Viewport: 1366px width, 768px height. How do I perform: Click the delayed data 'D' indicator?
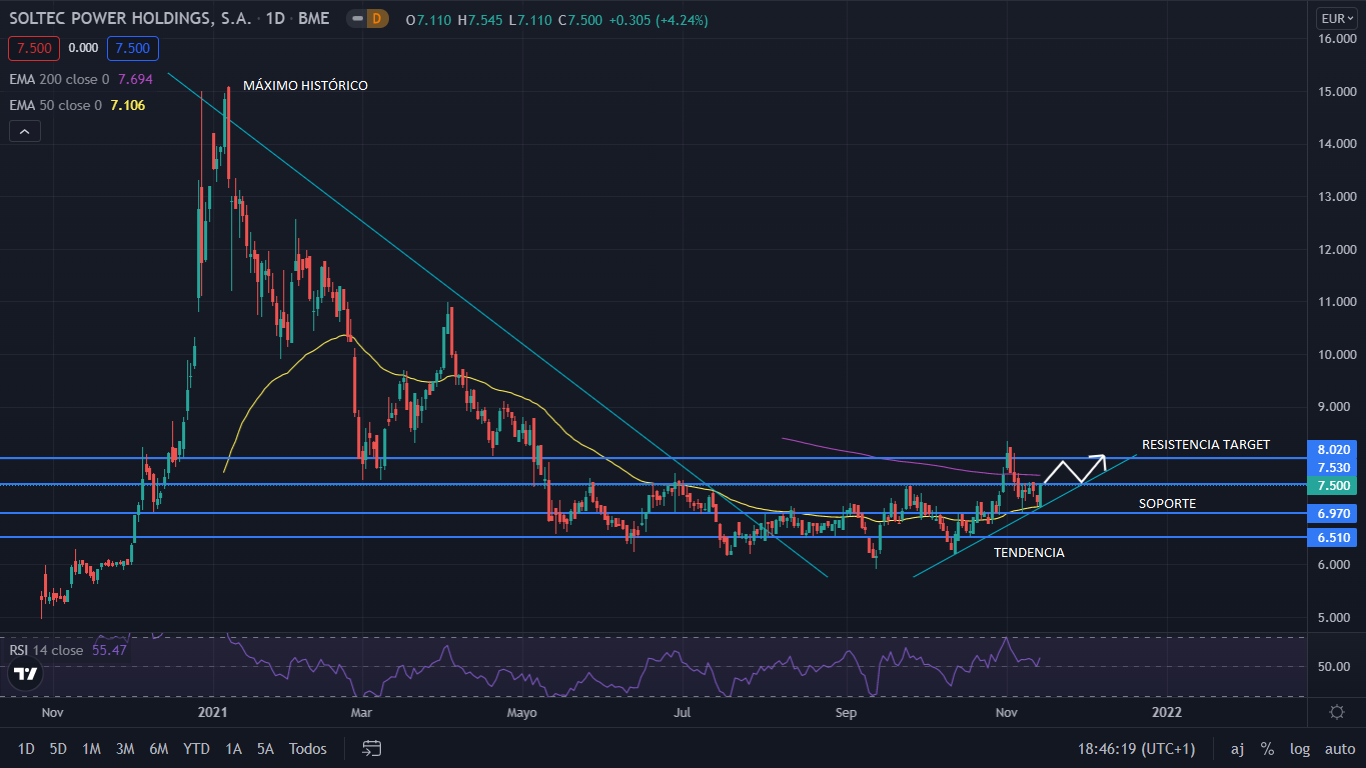pos(376,19)
